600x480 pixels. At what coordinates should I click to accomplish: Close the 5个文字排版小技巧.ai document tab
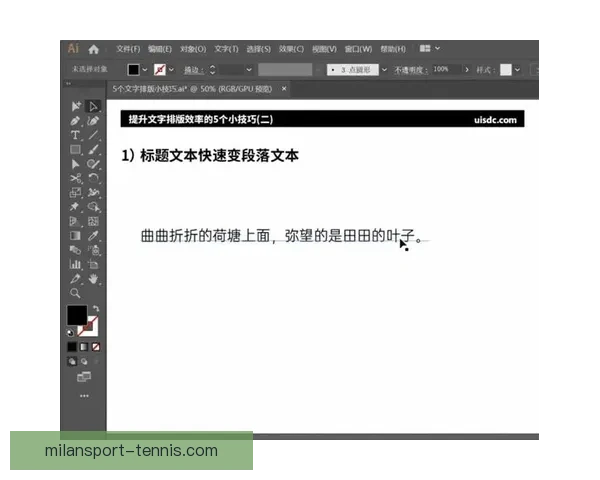pos(284,89)
